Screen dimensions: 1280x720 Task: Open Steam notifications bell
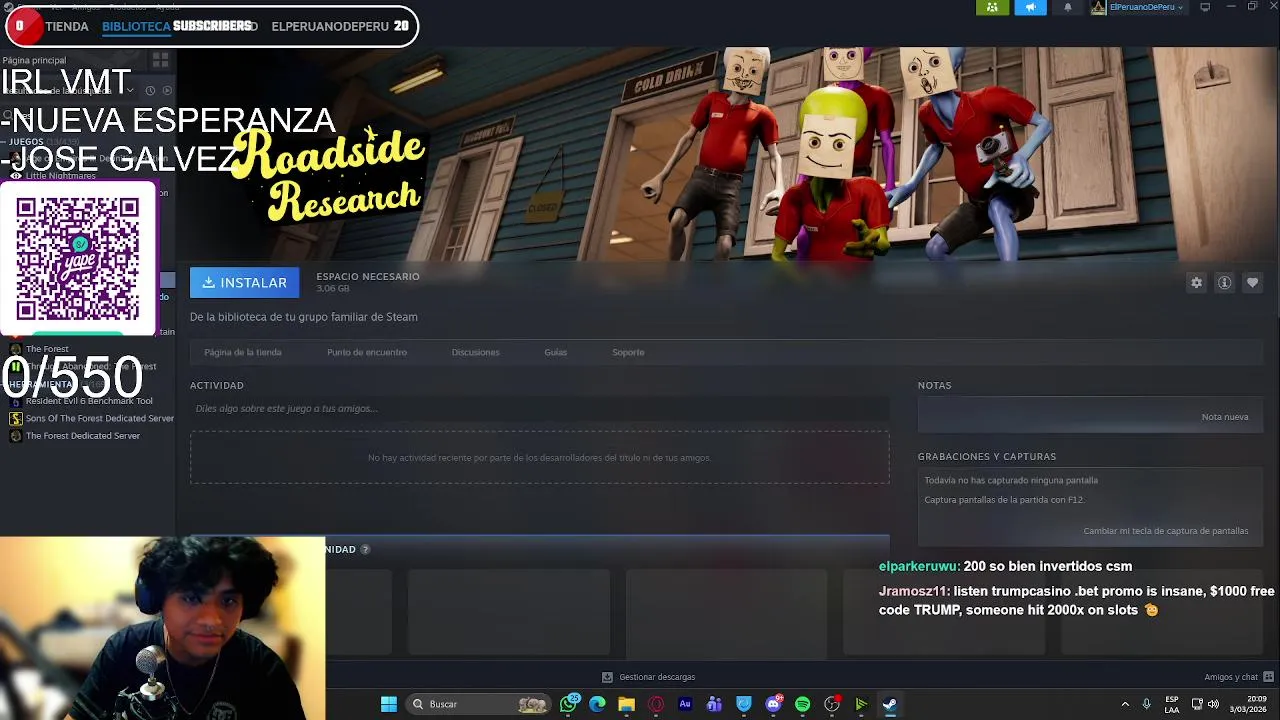coord(1068,7)
